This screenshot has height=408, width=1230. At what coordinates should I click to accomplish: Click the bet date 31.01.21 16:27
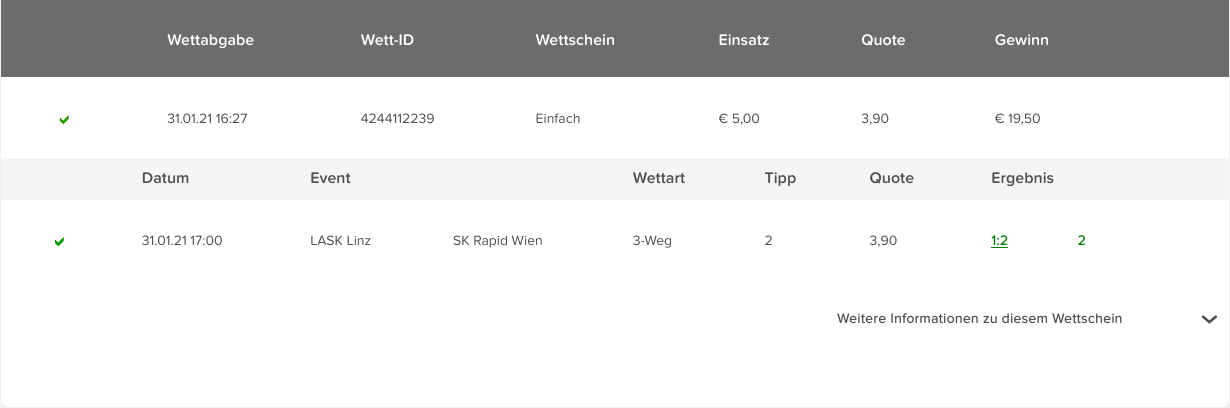207,118
